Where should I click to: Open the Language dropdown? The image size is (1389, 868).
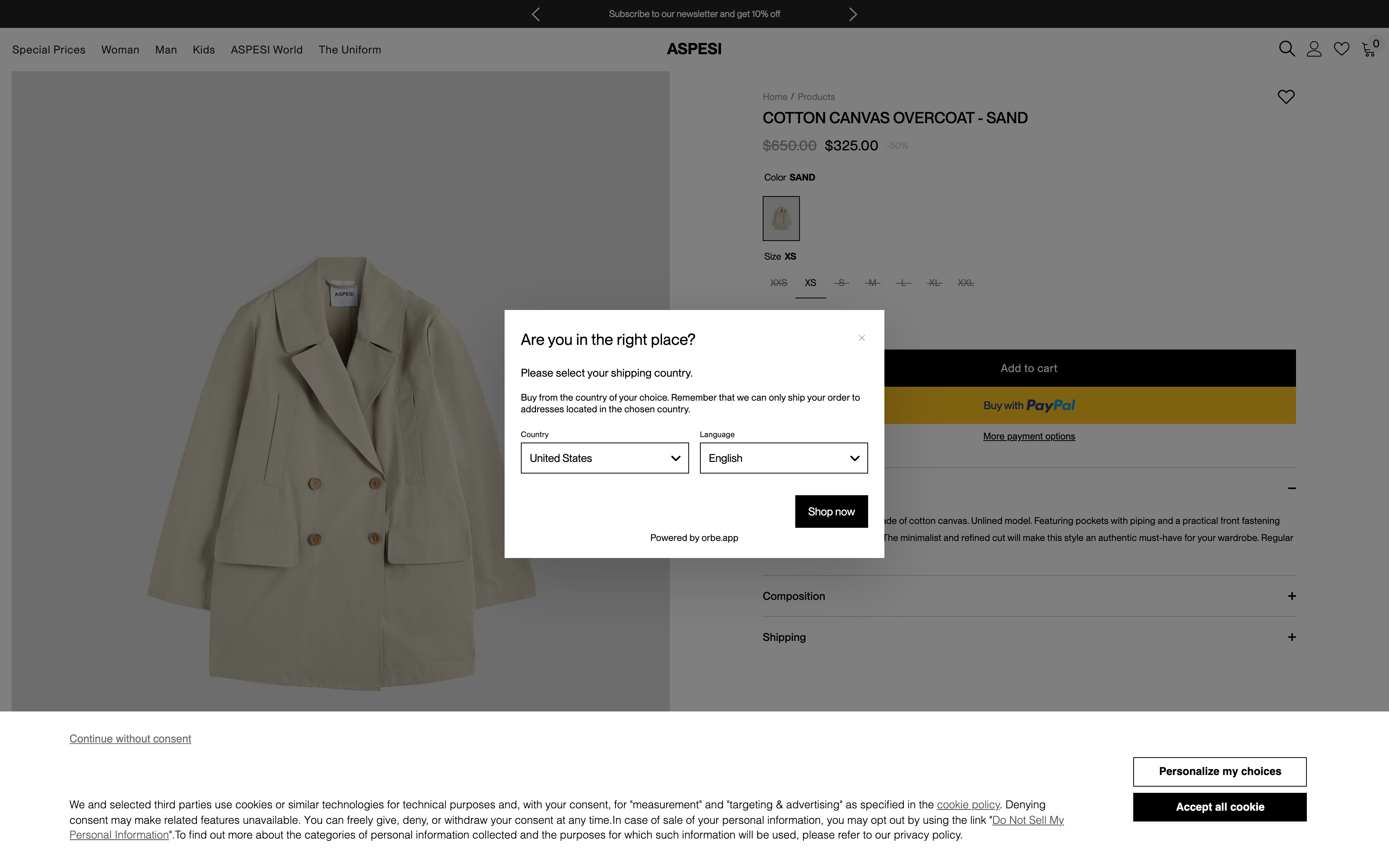pyautogui.click(x=784, y=458)
